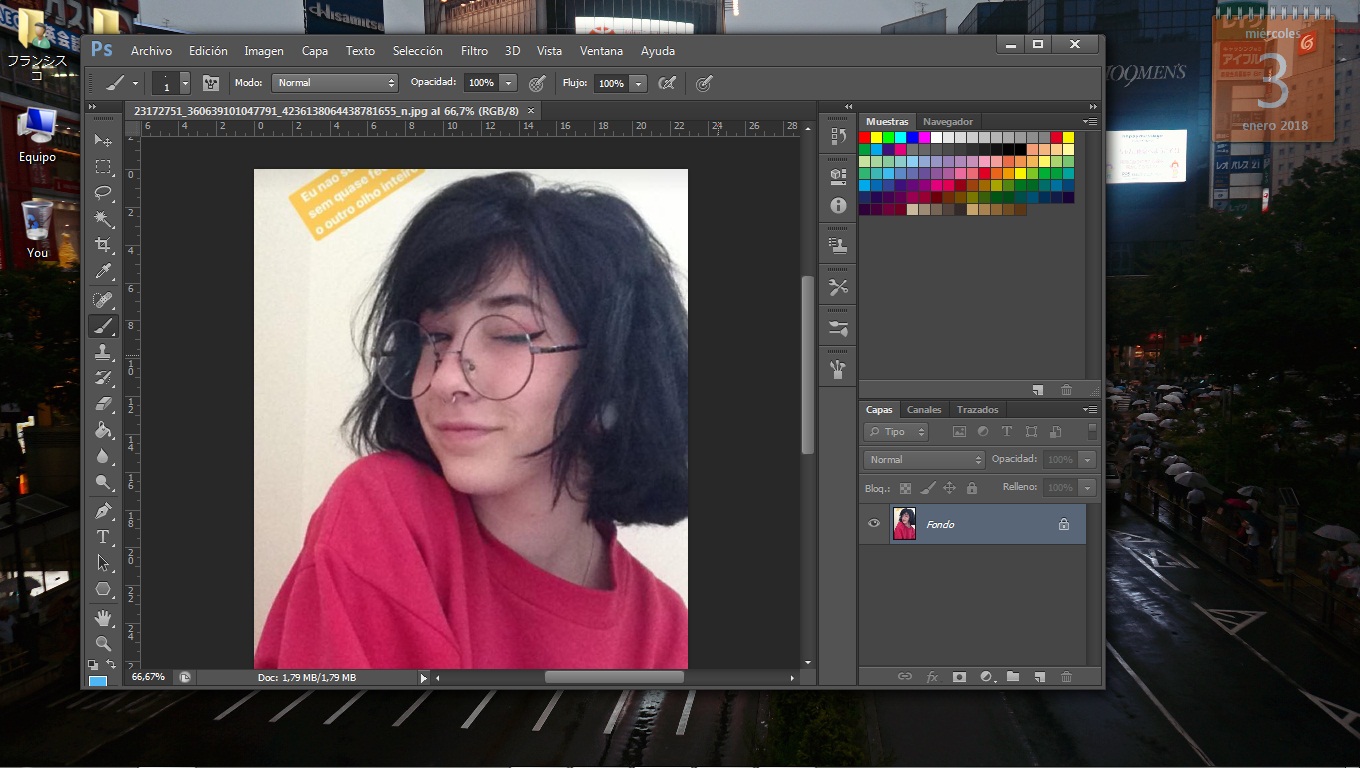Select the Zoom tool
1360x768 pixels.
(103, 643)
